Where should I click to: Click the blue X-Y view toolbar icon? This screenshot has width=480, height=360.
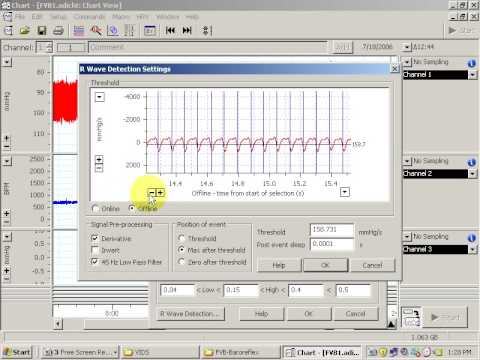click(x=113, y=31)
